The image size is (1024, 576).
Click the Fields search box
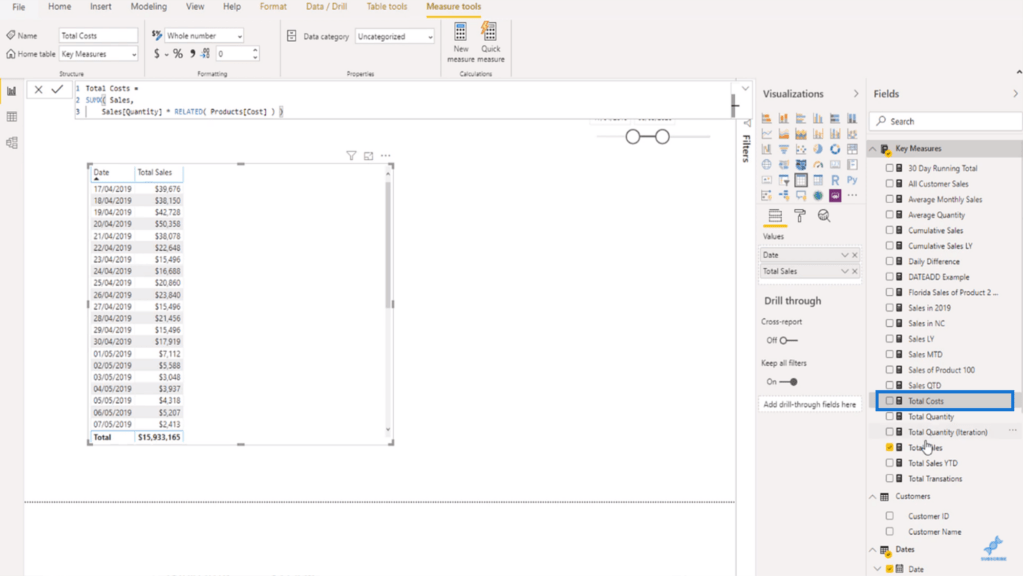coord(946,121)
